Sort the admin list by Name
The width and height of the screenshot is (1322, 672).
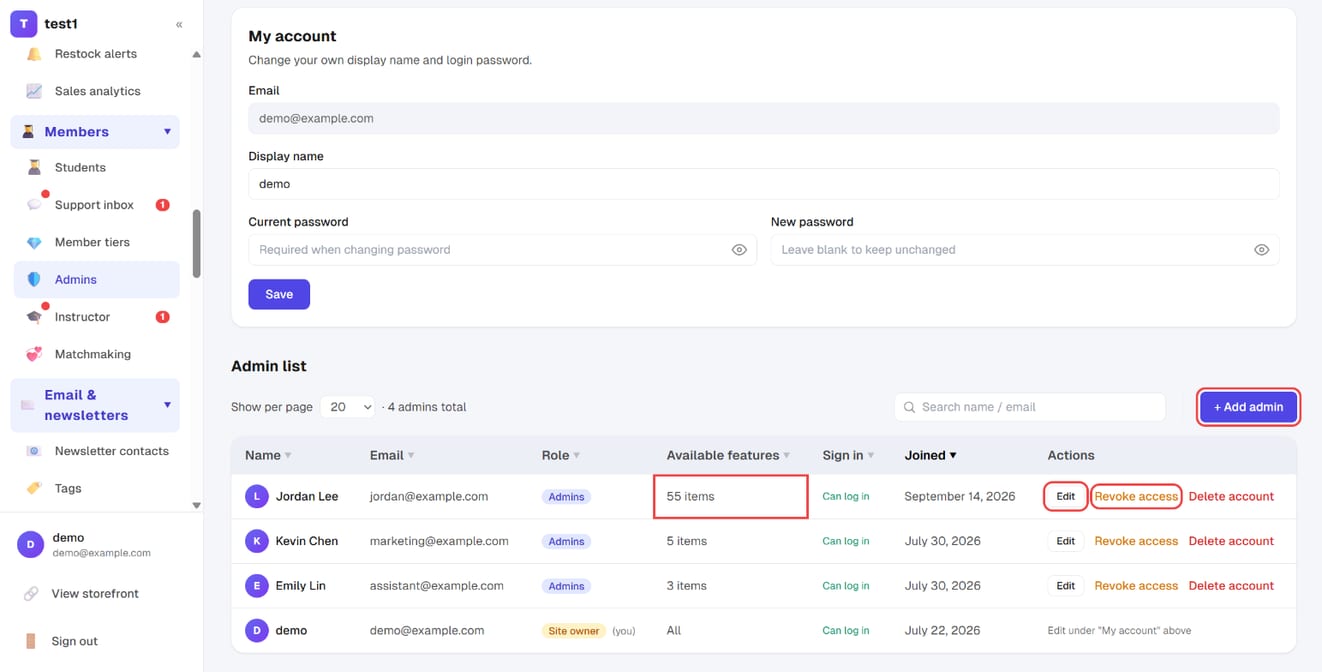(268, 455)
